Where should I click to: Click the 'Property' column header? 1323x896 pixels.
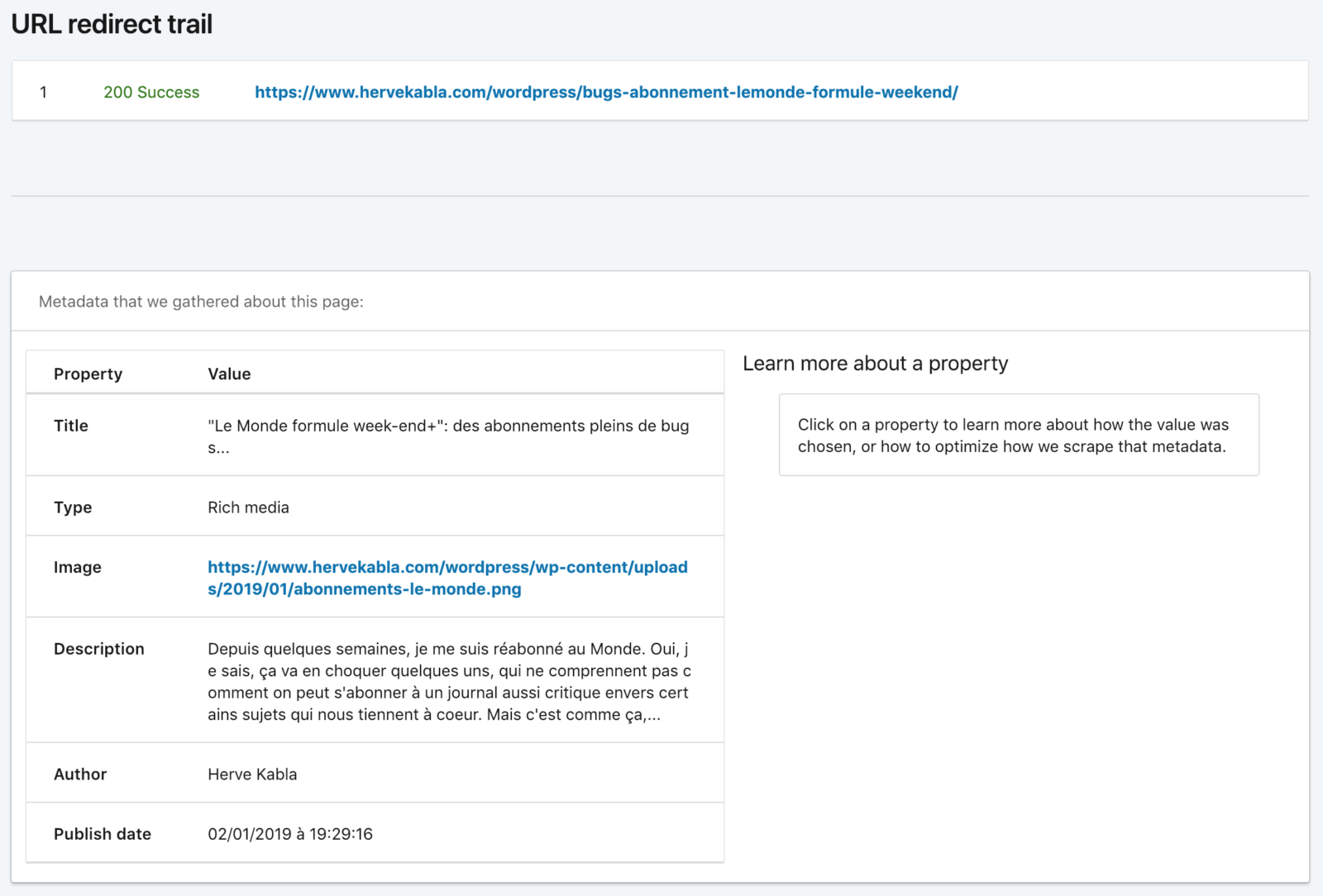(x=88, y=374)
